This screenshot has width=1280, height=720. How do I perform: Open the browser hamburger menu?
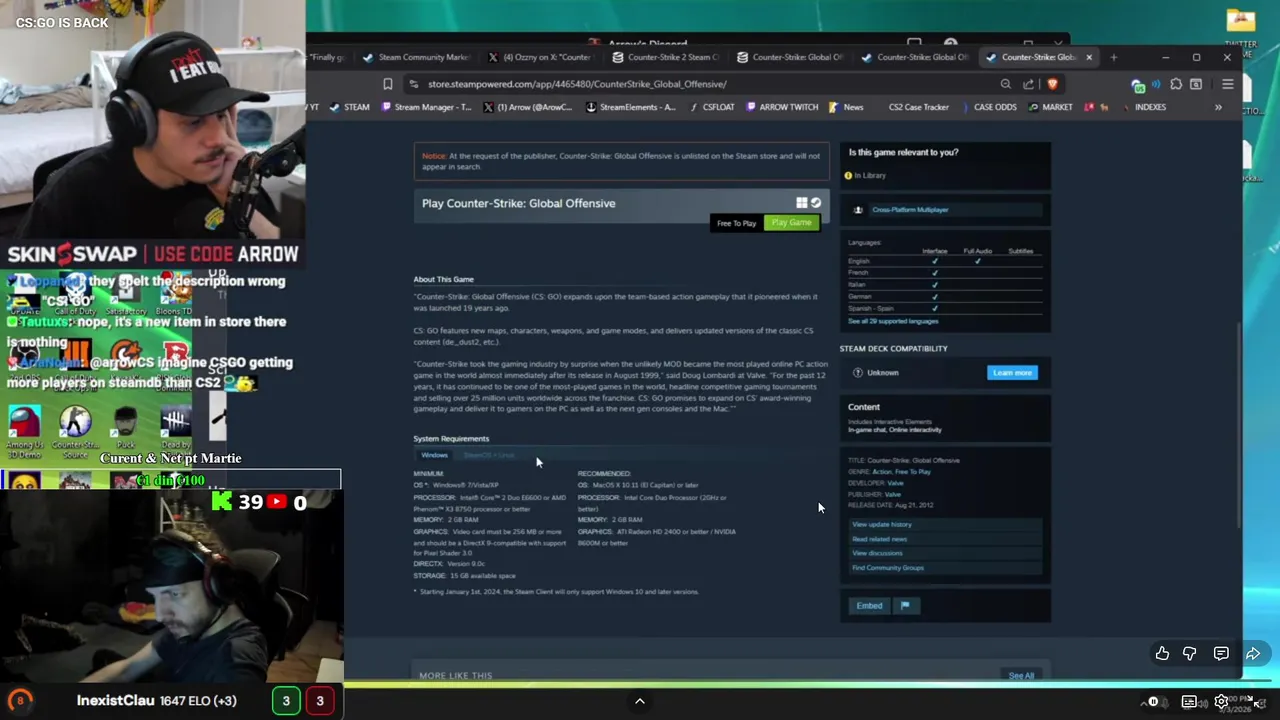click(x=1228, y=84)
